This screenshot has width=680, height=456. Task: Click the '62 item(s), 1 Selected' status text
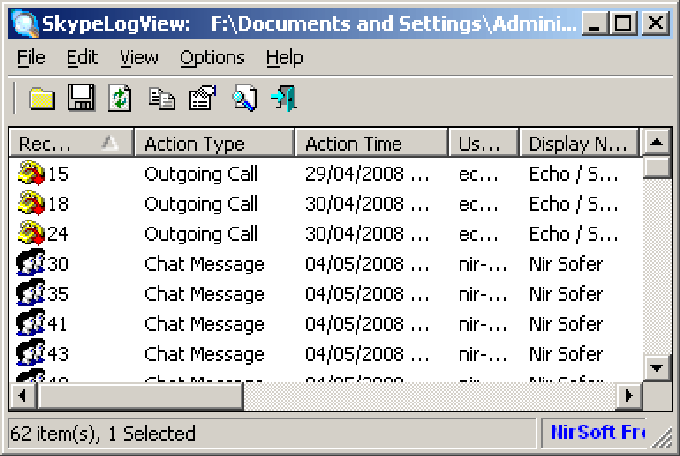[x=103, y=433]
